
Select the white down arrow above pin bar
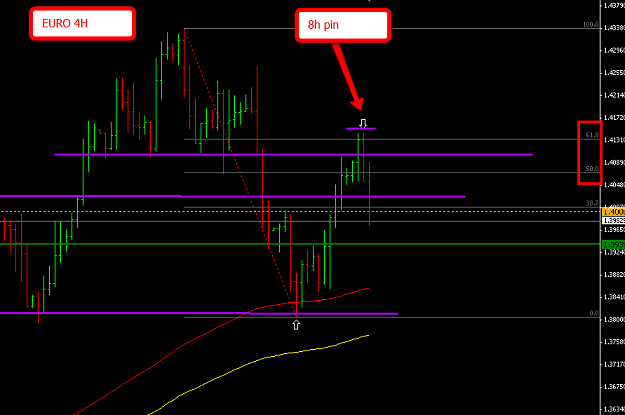363,123
